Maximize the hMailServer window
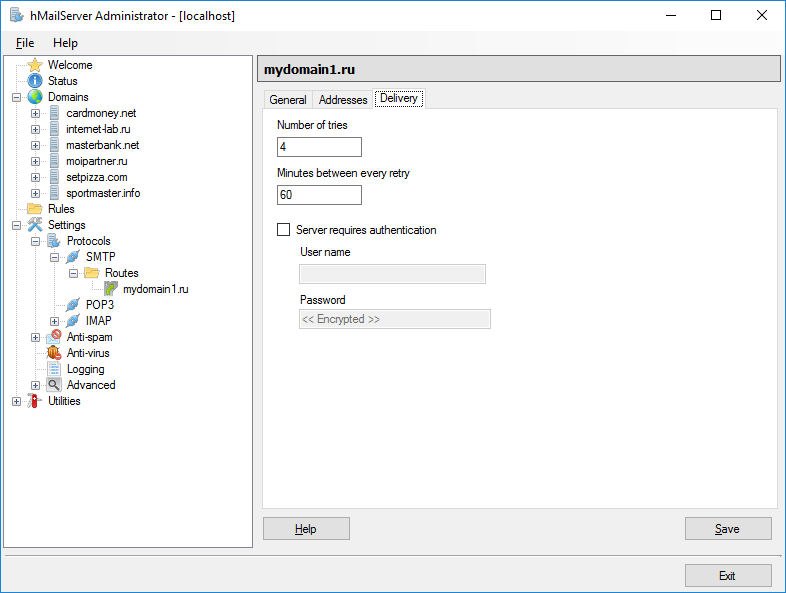786x593 pixels. (716, 16)
